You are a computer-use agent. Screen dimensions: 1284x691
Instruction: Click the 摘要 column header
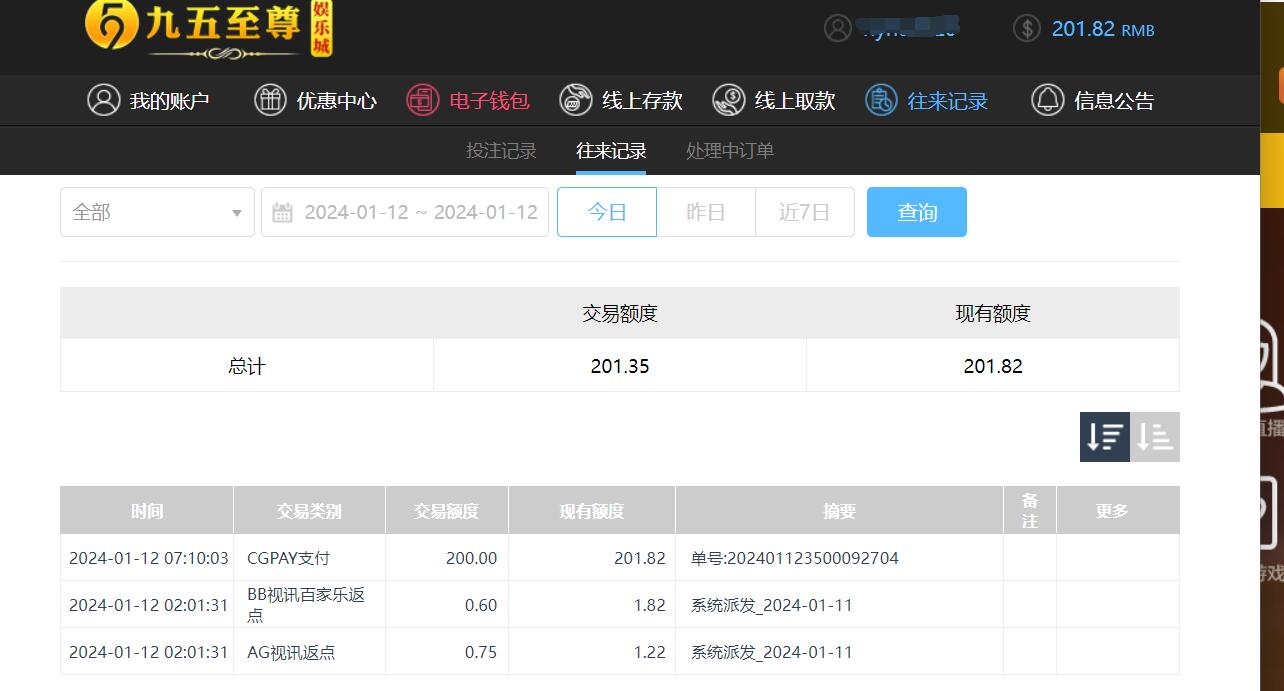click(x=839, y=510)
